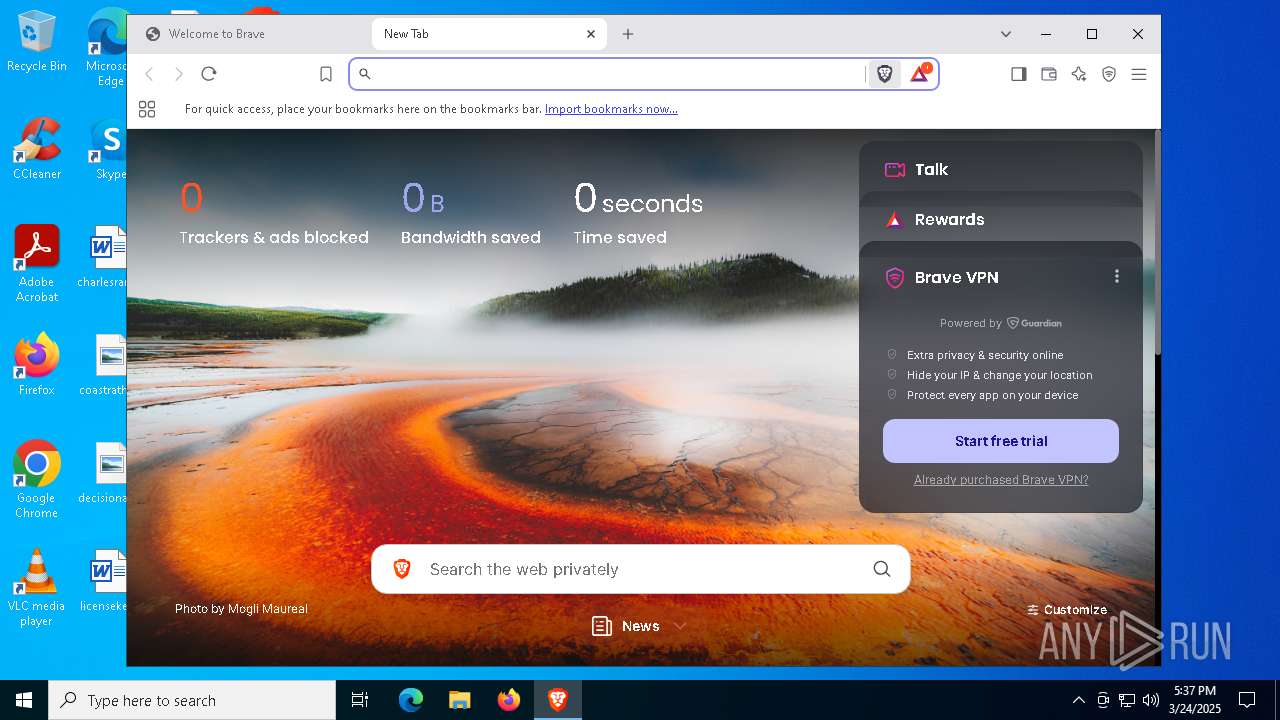
Task: Open the volume control in the tray
Action: tap(1151, 700)
